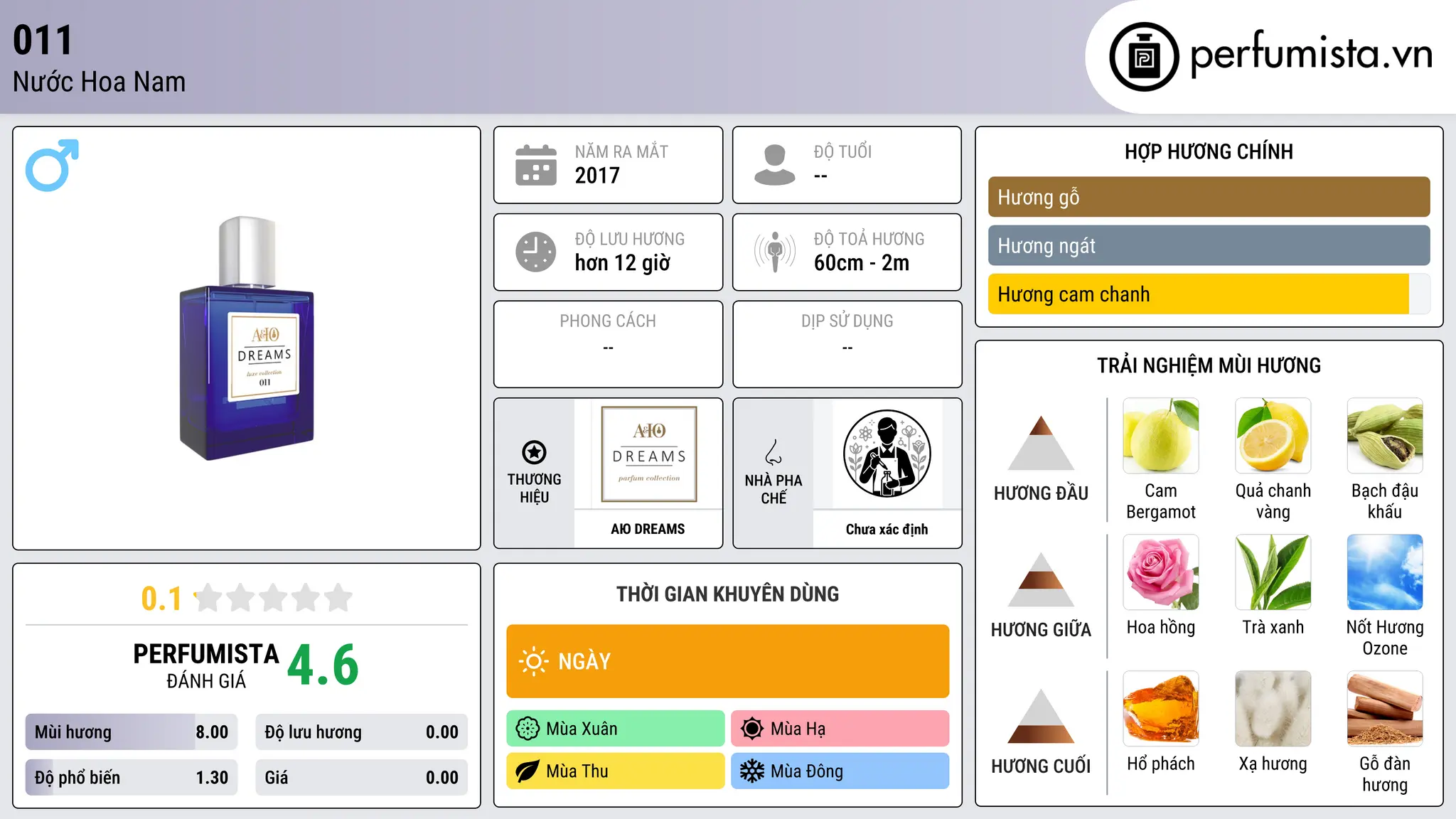This screenshot has height=819, width=1456.
Task: Click the Hương cuối pyramid icon
Action: tap(1041, 715)
